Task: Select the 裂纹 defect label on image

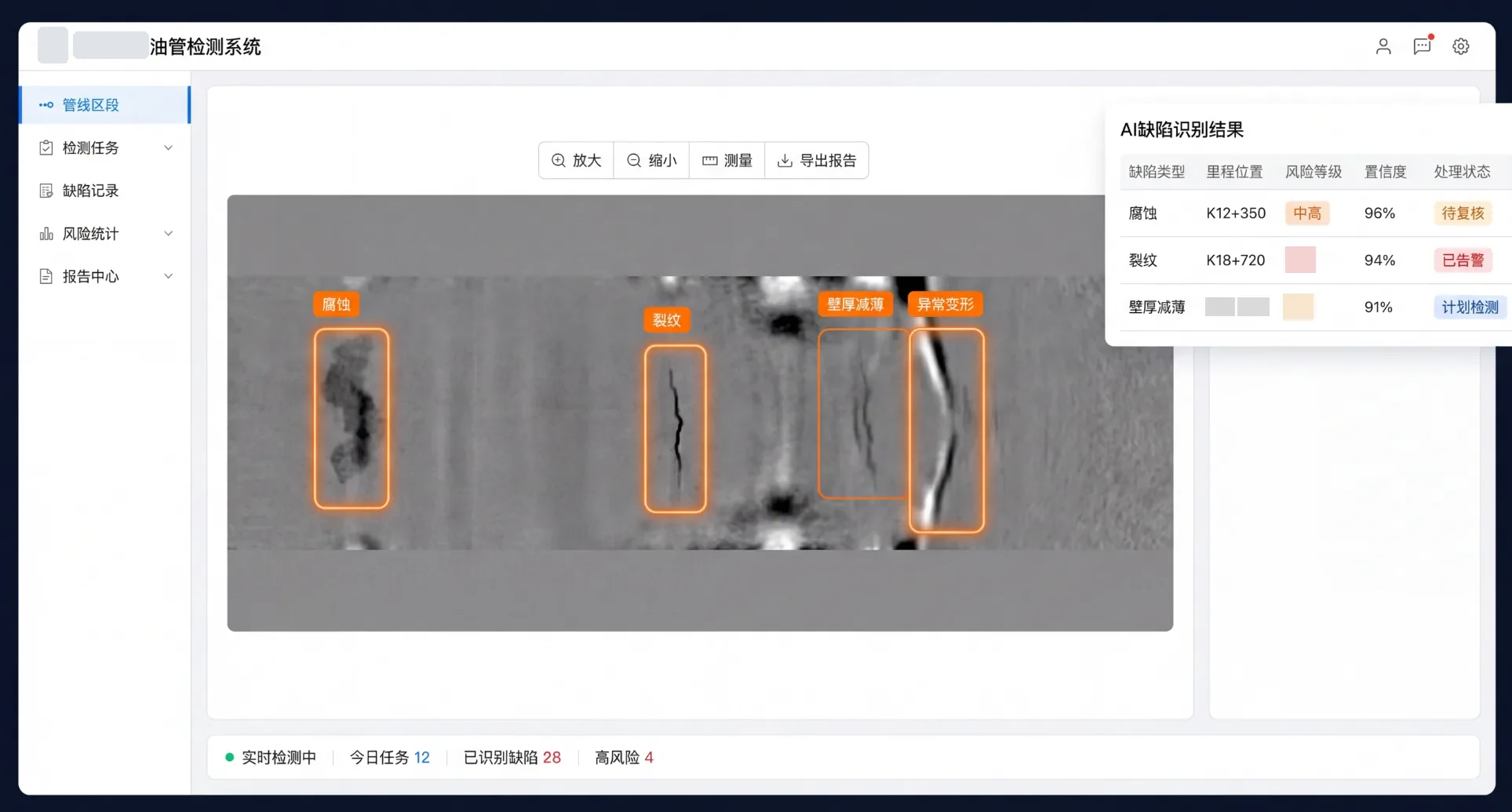Action: 666,320
